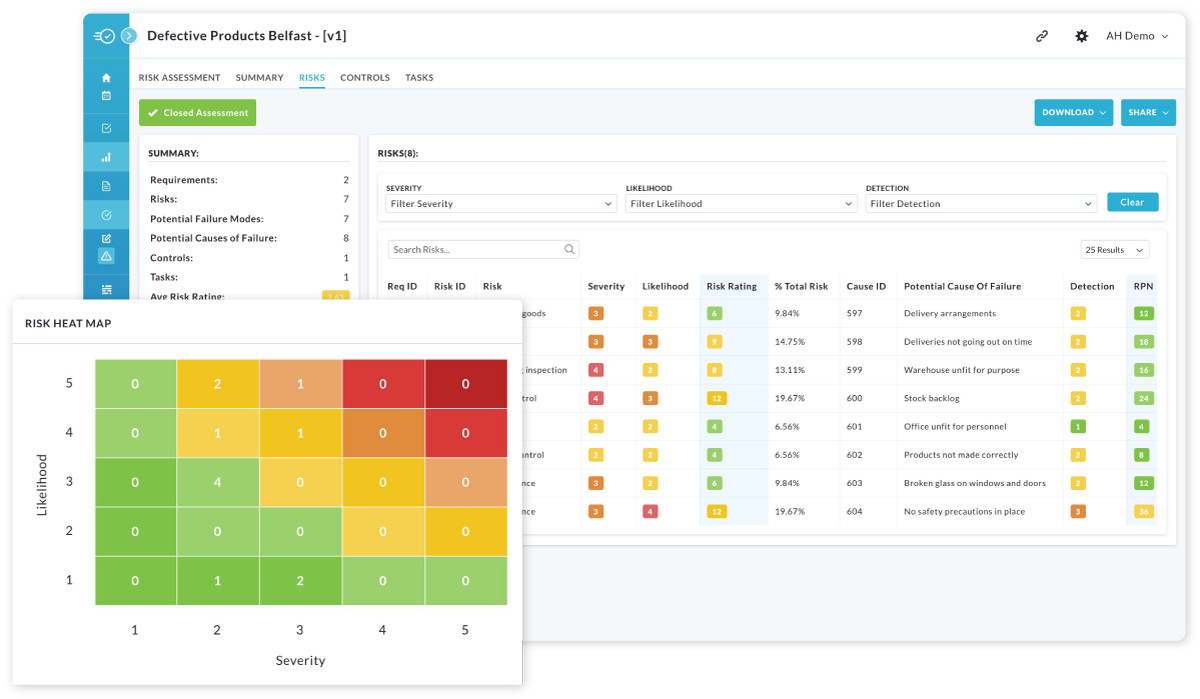
Task: Open the 25 Results per-page dropdown
Action: (x=1113, y=249)
